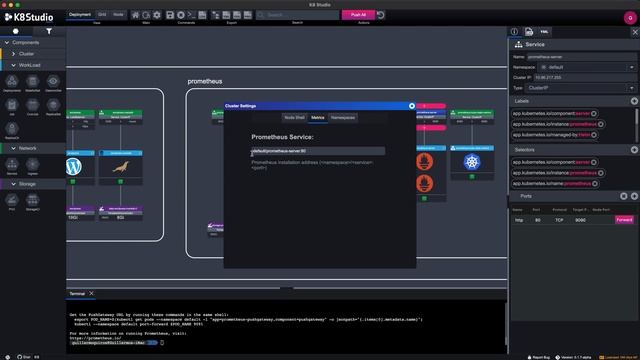Click the Forward button for http port
The height and width of the screenshot is (360, 640).
[x=624, y=220]
